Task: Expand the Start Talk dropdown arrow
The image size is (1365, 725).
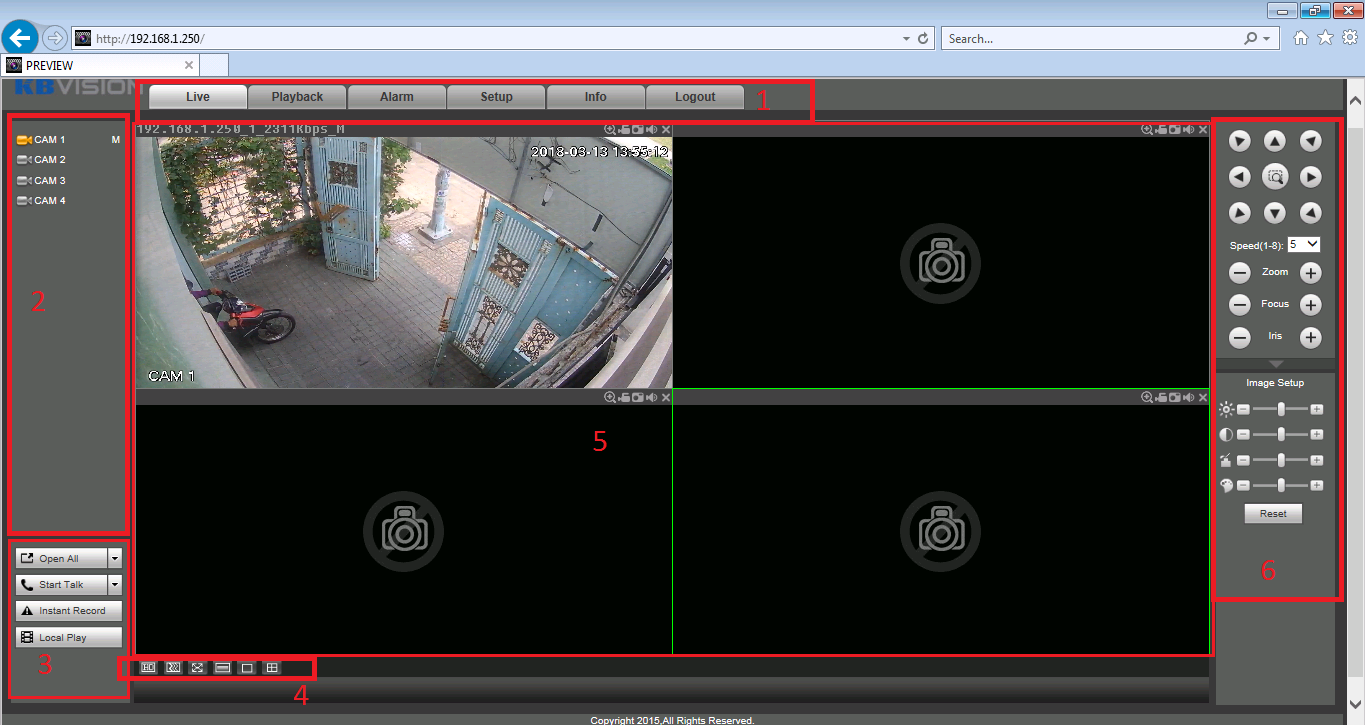Action: click(115, 584)
